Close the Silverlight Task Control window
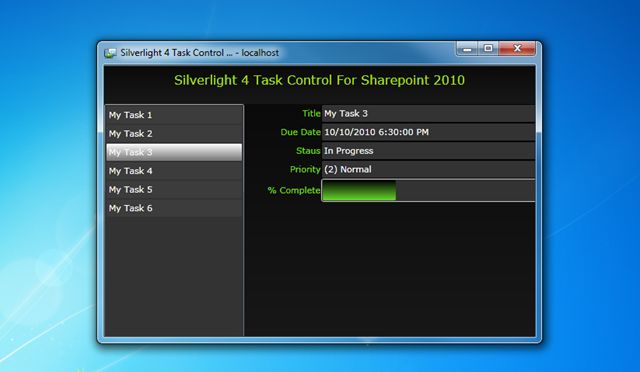This screenshot has height=372, width=640. pyautogui.click(x=517, y=49)
